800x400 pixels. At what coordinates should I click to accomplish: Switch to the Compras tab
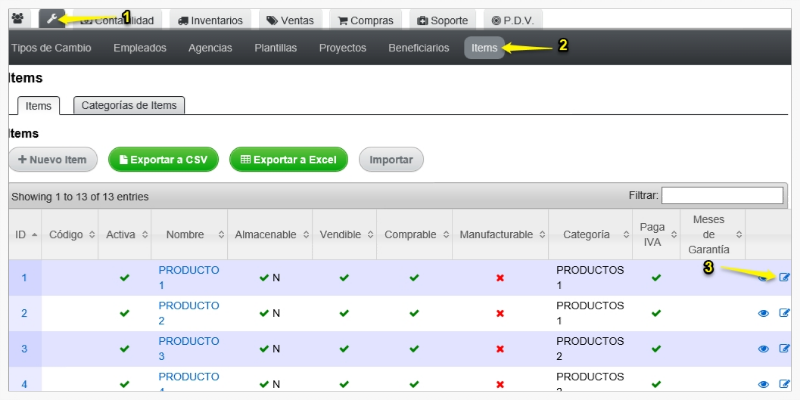click(x=365, y=20)
